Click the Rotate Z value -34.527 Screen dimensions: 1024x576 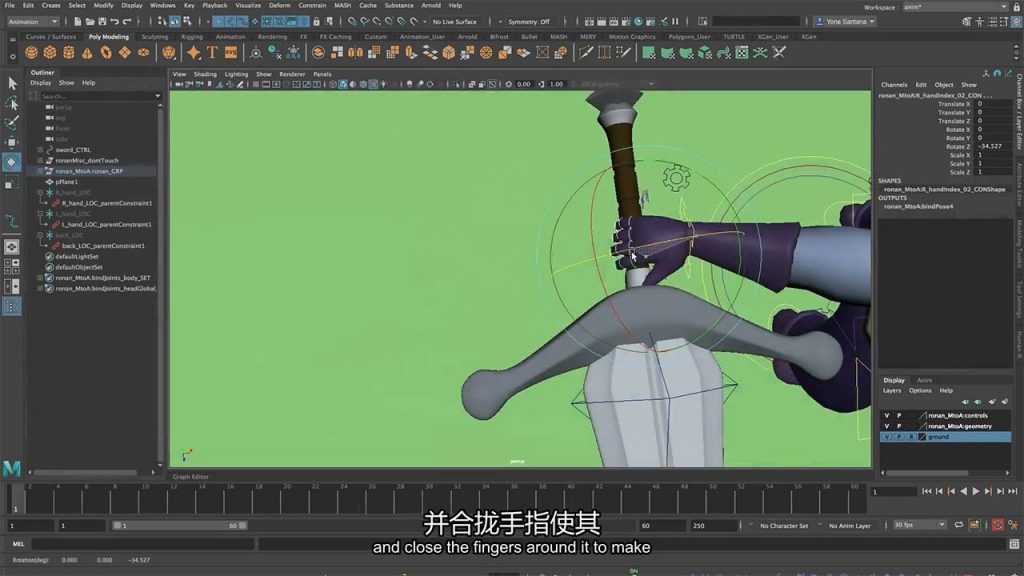991,146
